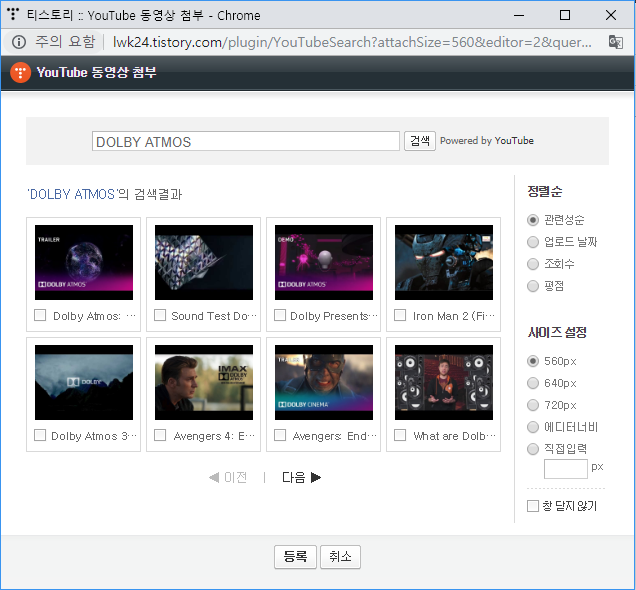636x590 pixels.
Task: Click the Tistory favicon in title bar
Action: coord(13,14)
